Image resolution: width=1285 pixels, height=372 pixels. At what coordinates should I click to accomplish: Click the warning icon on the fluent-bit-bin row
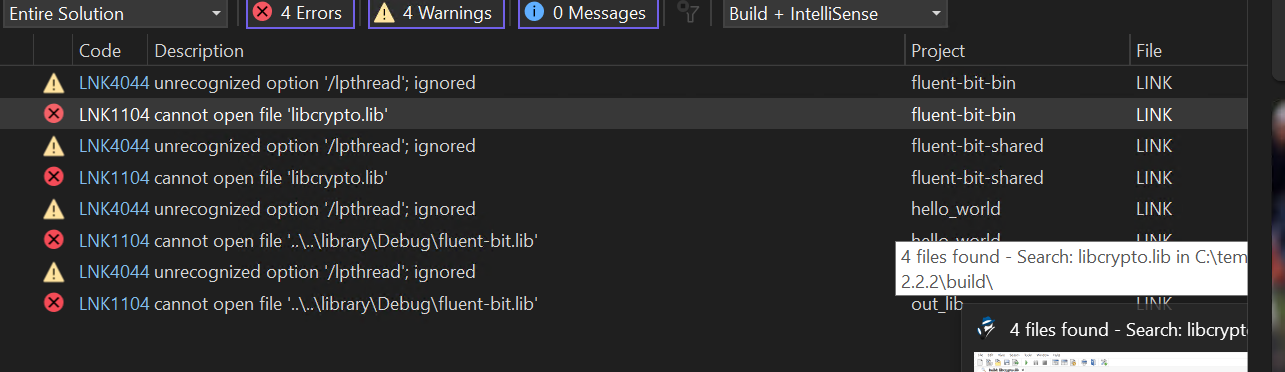coord(54,83)
